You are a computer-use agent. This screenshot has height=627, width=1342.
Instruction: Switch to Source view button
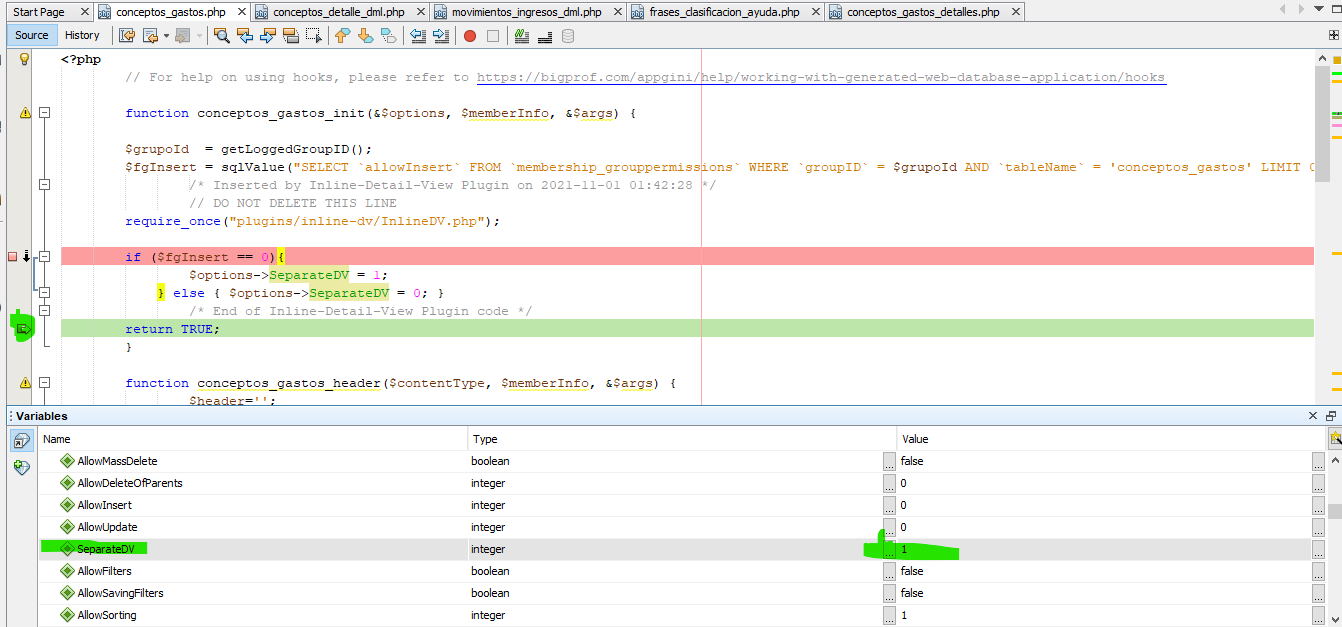pos(31,35)
